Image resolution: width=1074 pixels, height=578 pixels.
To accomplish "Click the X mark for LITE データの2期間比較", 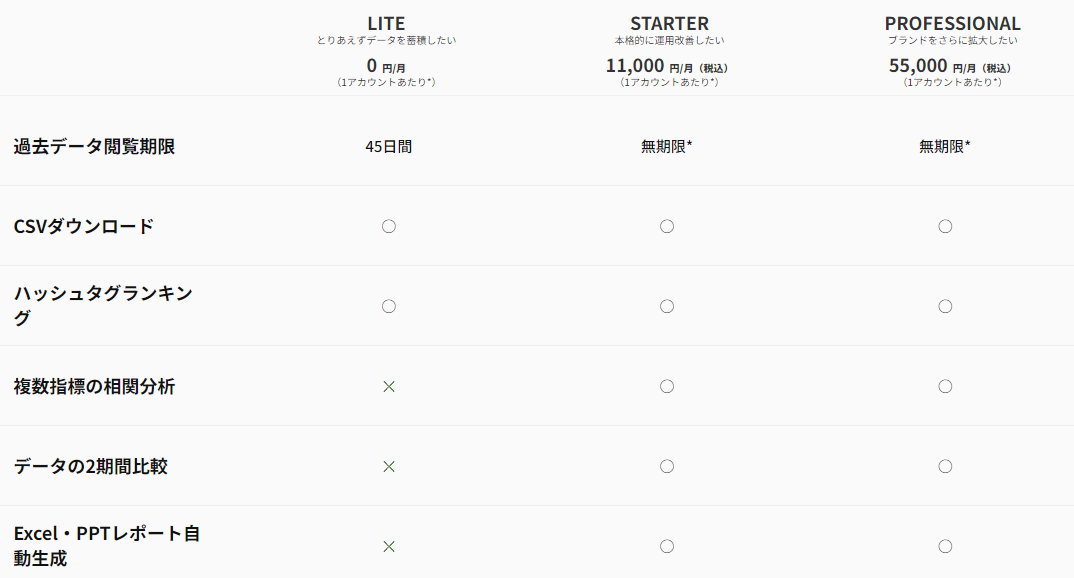I will (x=389, y=466).
